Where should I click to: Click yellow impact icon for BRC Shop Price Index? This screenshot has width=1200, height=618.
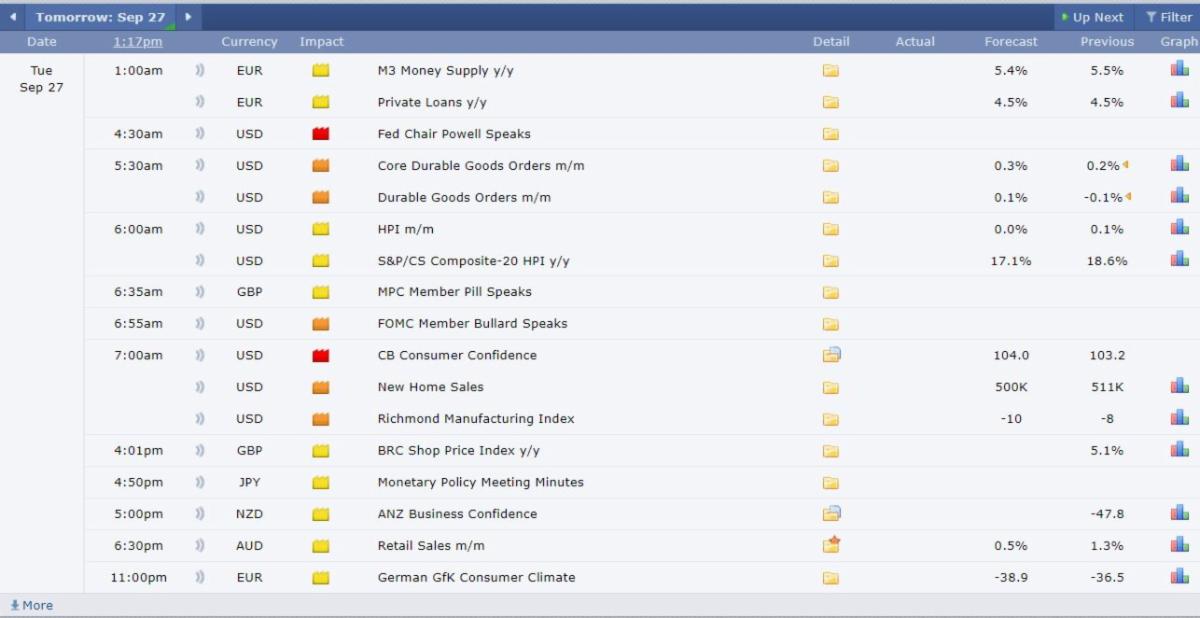point(321,451)
